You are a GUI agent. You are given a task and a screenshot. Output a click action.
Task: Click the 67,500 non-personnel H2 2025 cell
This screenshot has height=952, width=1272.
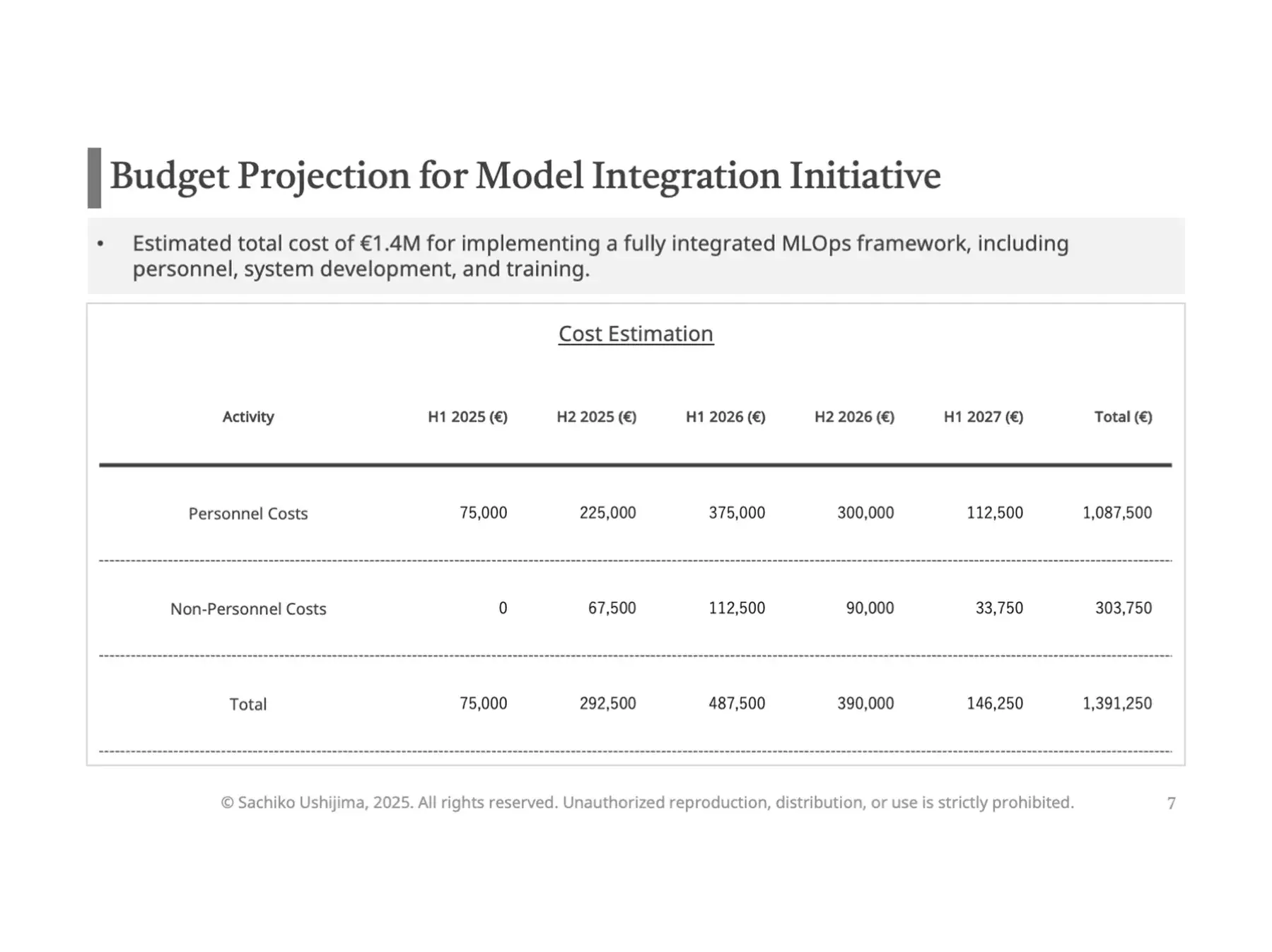(x=612, y=608)
